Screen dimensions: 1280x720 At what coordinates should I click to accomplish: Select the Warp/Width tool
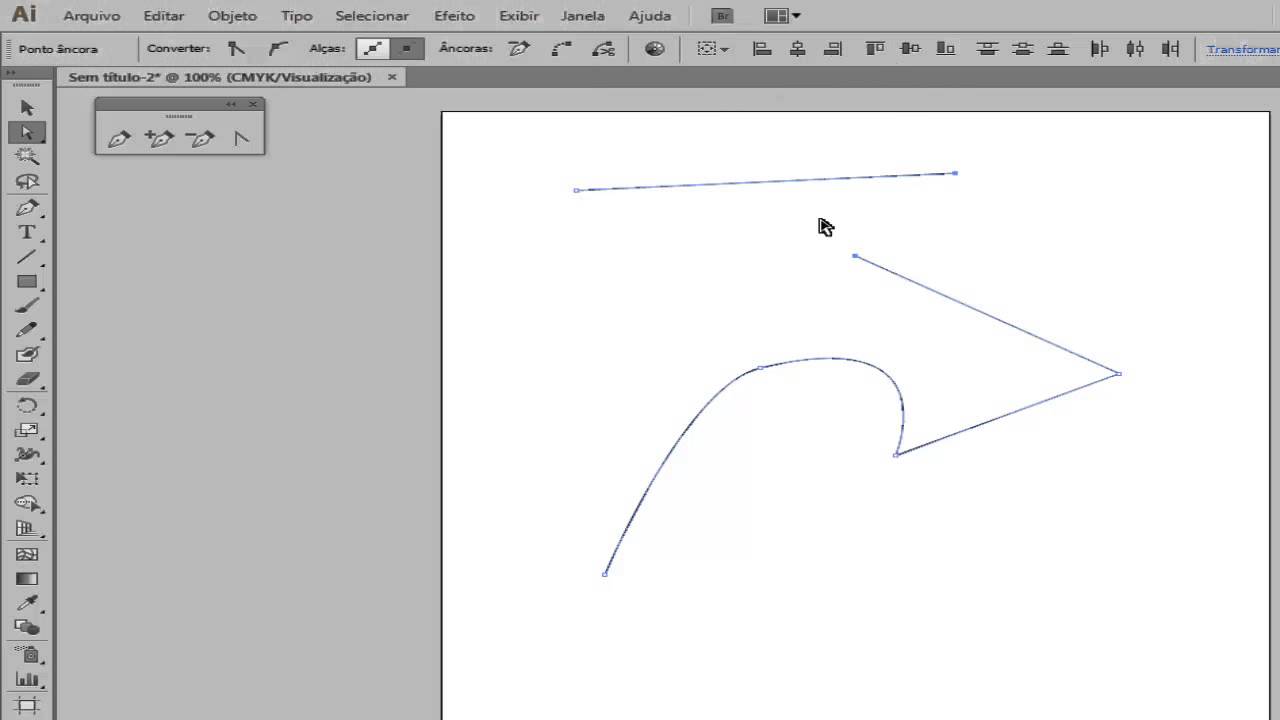point(27,454)
